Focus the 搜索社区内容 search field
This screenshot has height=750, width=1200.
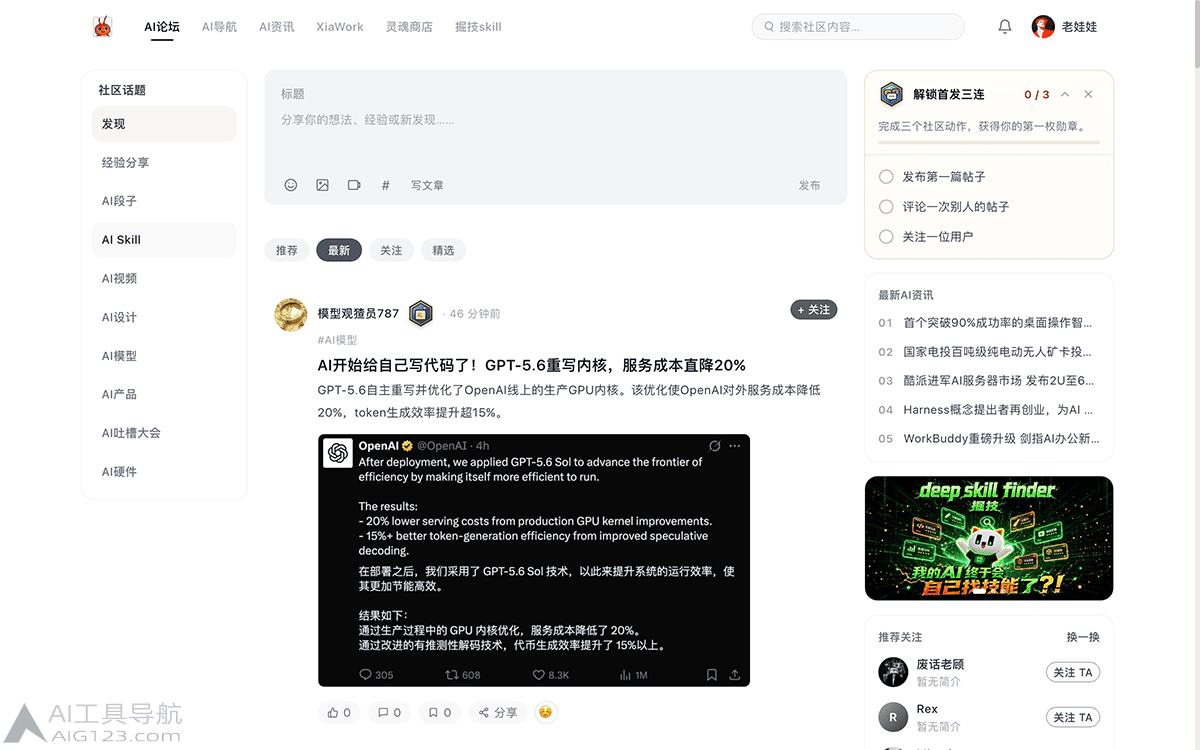[858, 27]
